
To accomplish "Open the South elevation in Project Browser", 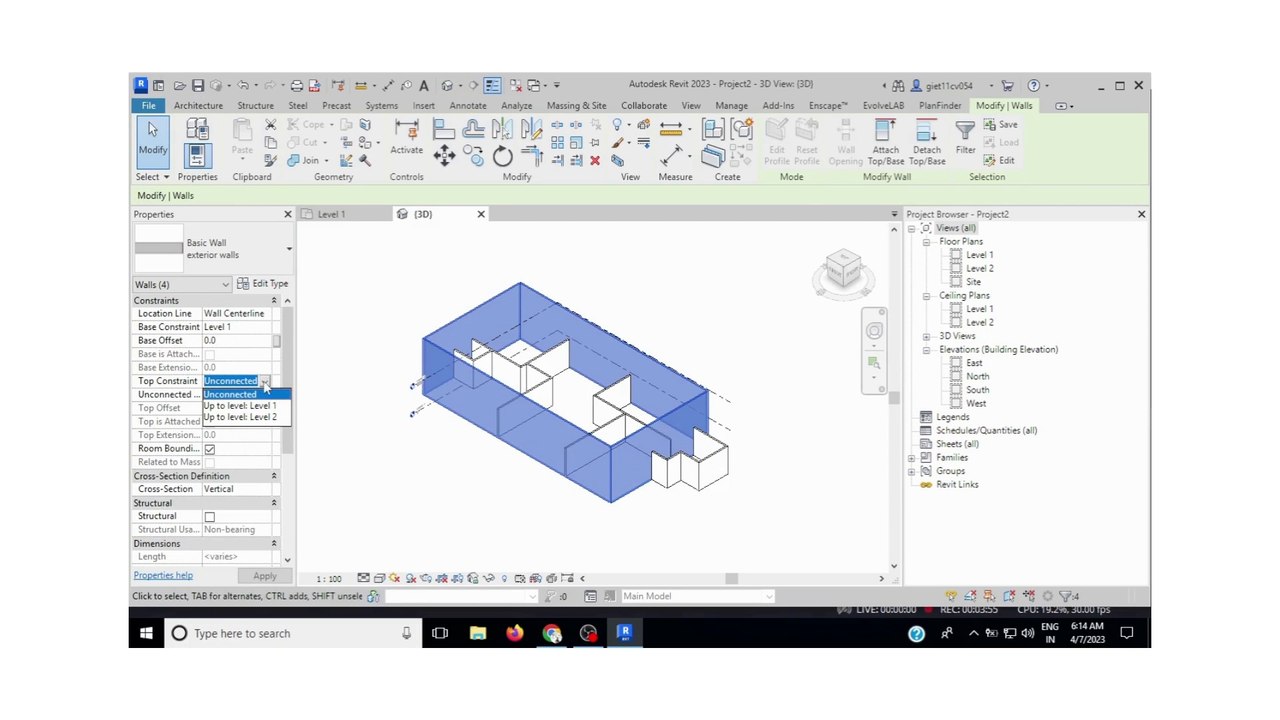I will tap(977, 390).
